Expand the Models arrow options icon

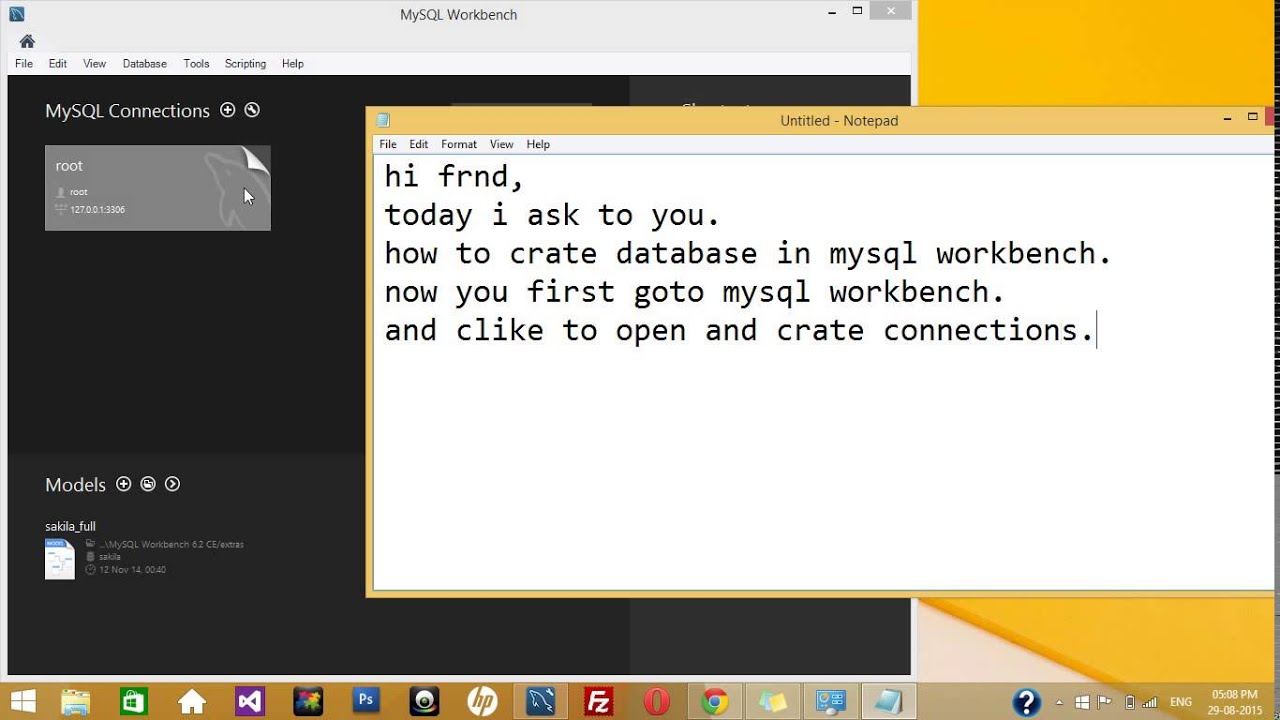172,484
